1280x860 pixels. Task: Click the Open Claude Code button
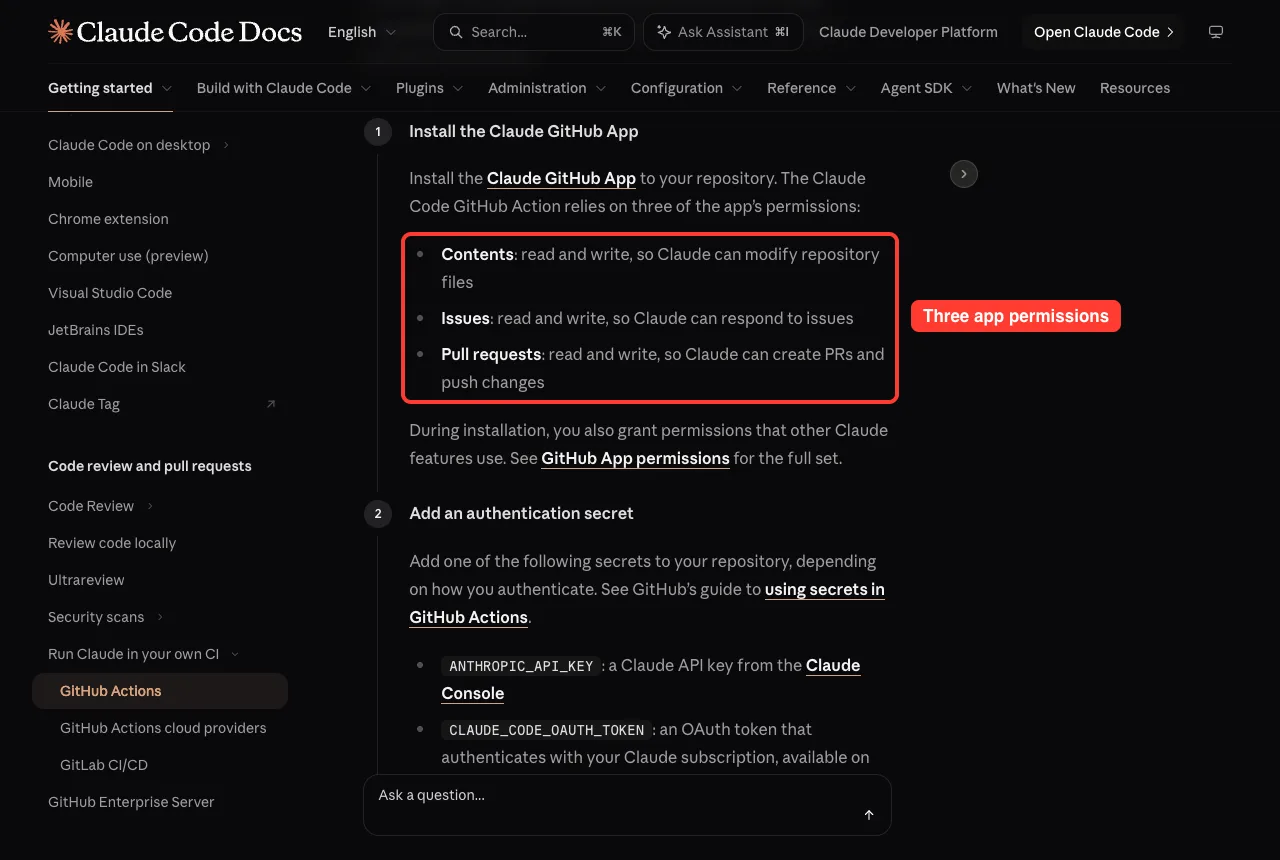pyautogui.click(x=1103, y=32)
